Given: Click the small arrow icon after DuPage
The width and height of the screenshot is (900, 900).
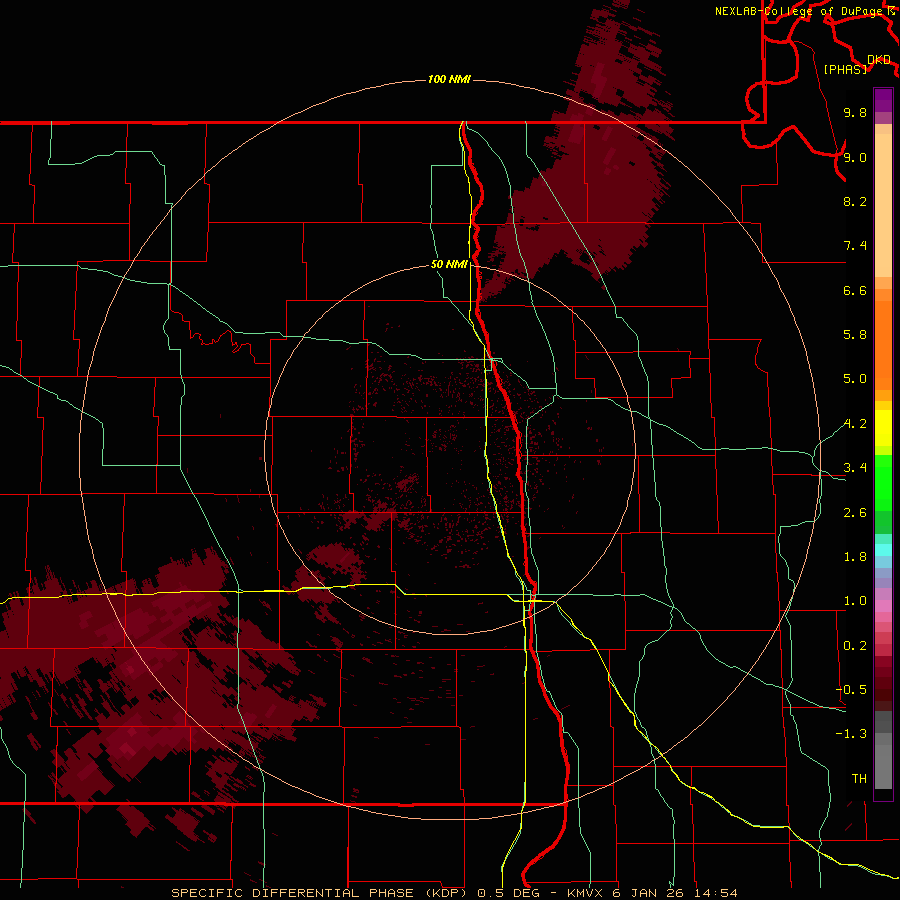Looking at the screenshot, I should pos(891,11).
